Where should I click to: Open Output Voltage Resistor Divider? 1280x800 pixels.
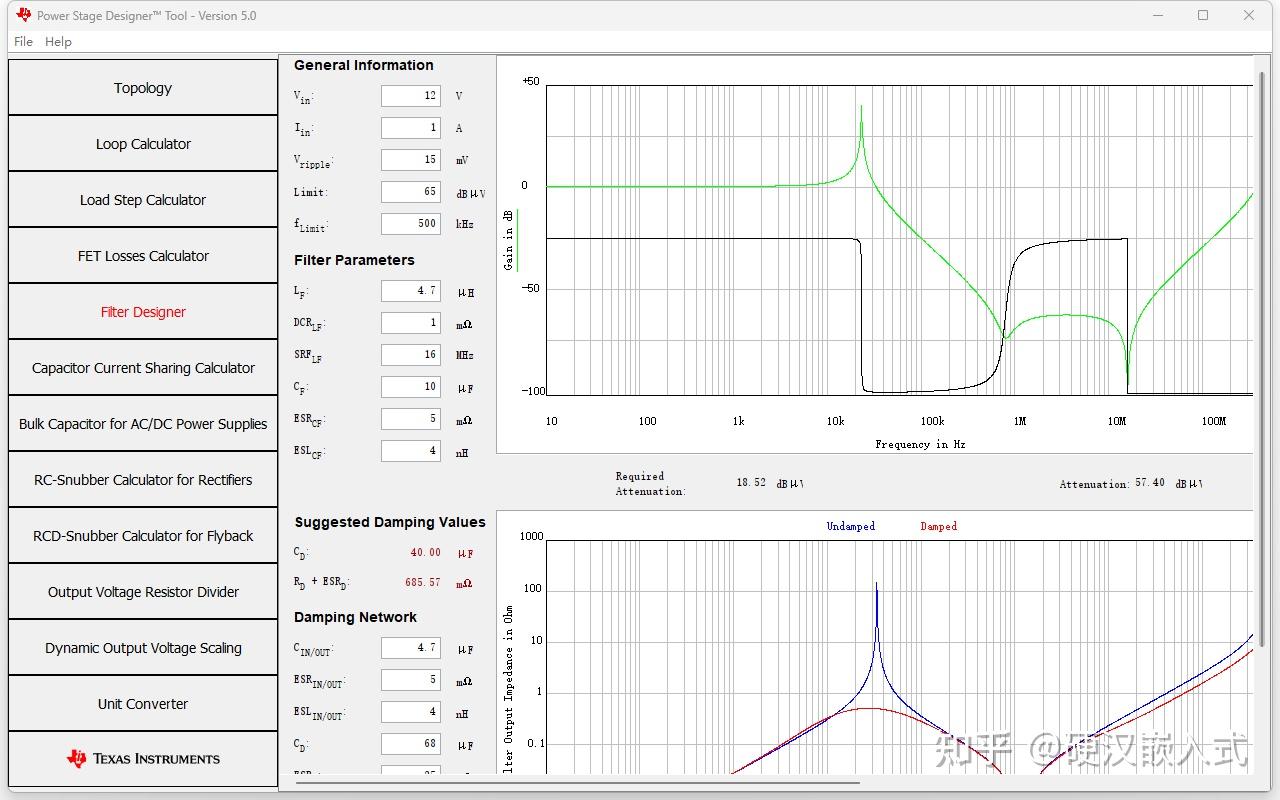click(x=143, y=592)
